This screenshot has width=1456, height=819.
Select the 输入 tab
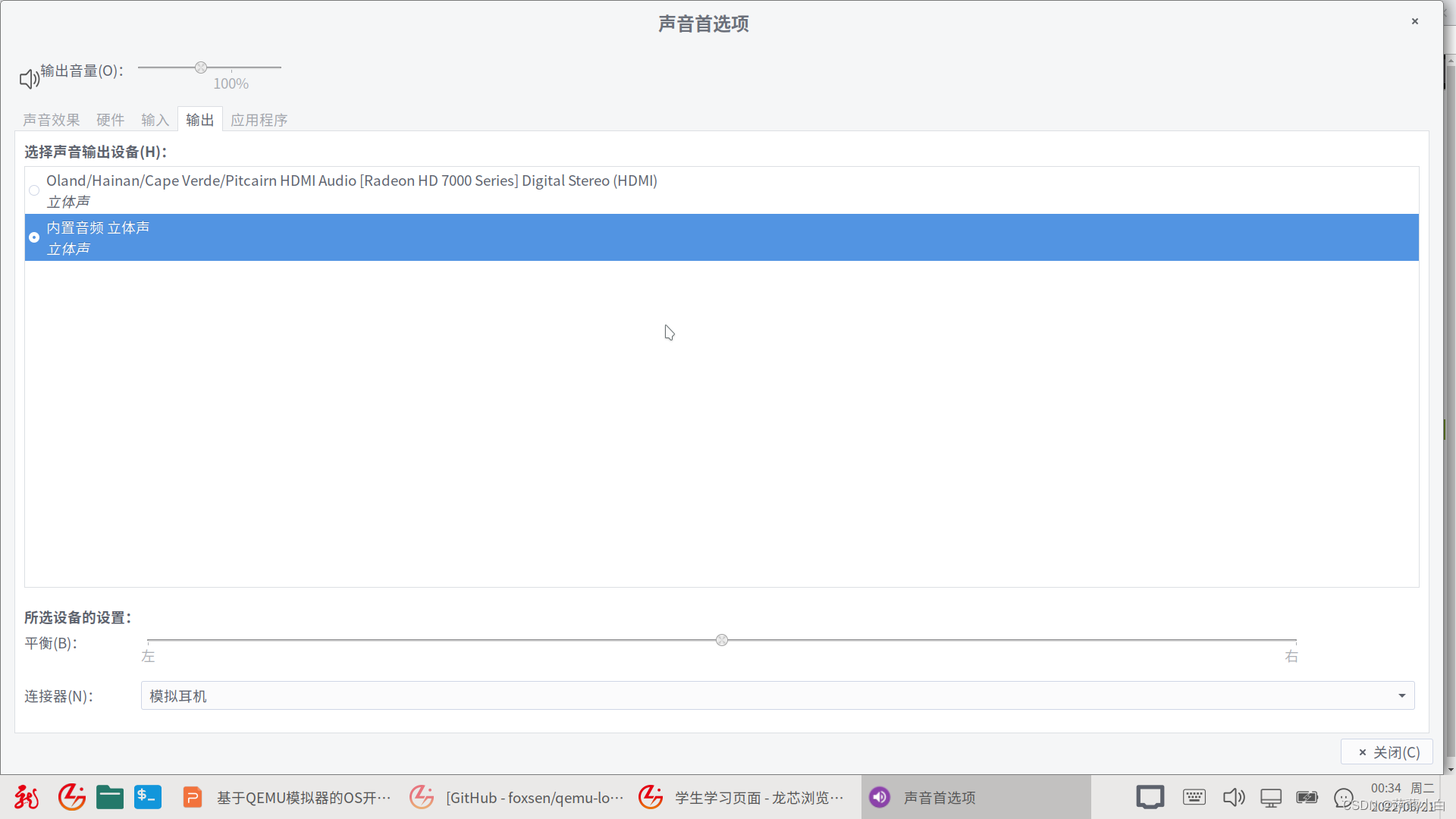(x=155, y=119)
